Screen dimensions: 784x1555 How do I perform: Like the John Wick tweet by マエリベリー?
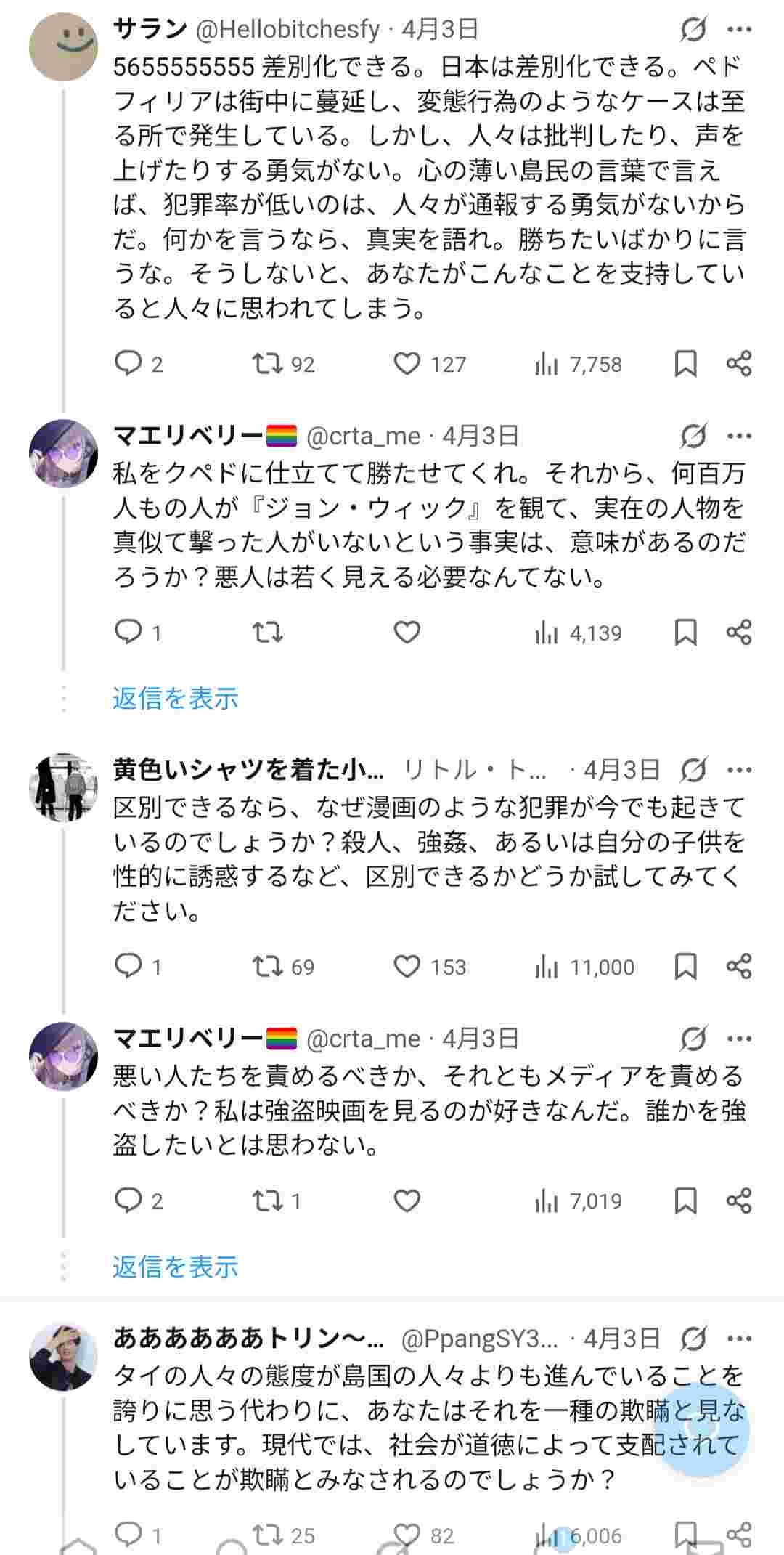407,633
